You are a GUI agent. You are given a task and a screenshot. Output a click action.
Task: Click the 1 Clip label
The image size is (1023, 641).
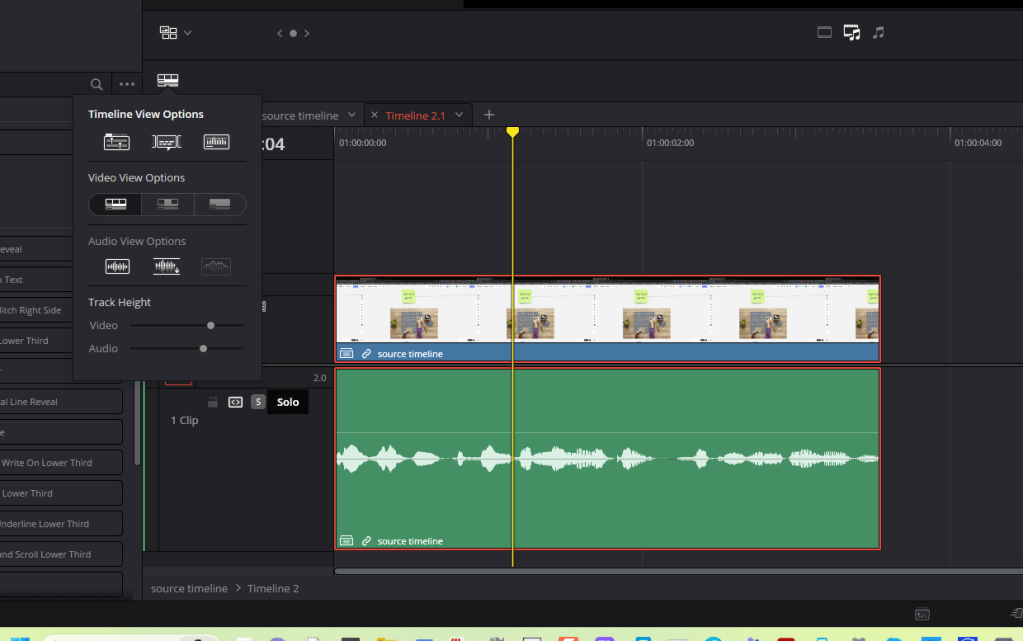(184, 420)
